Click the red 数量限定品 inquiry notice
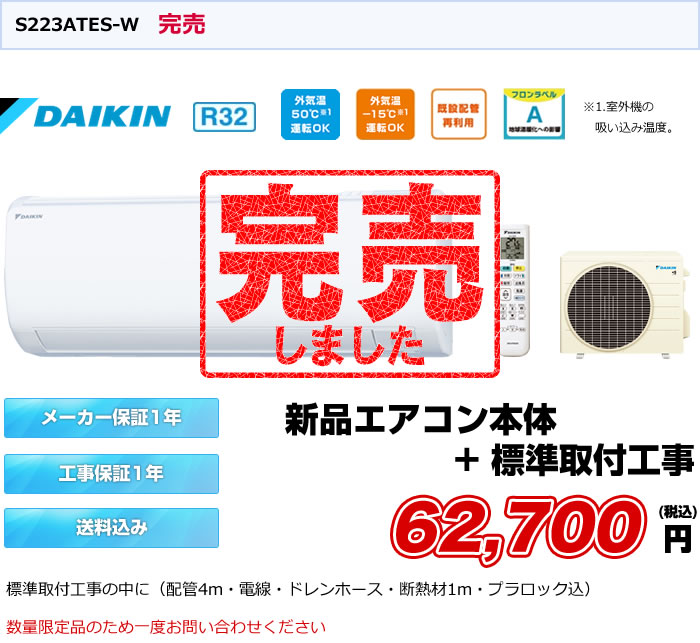This screenshot has height=643, width=700. (166, 627)
